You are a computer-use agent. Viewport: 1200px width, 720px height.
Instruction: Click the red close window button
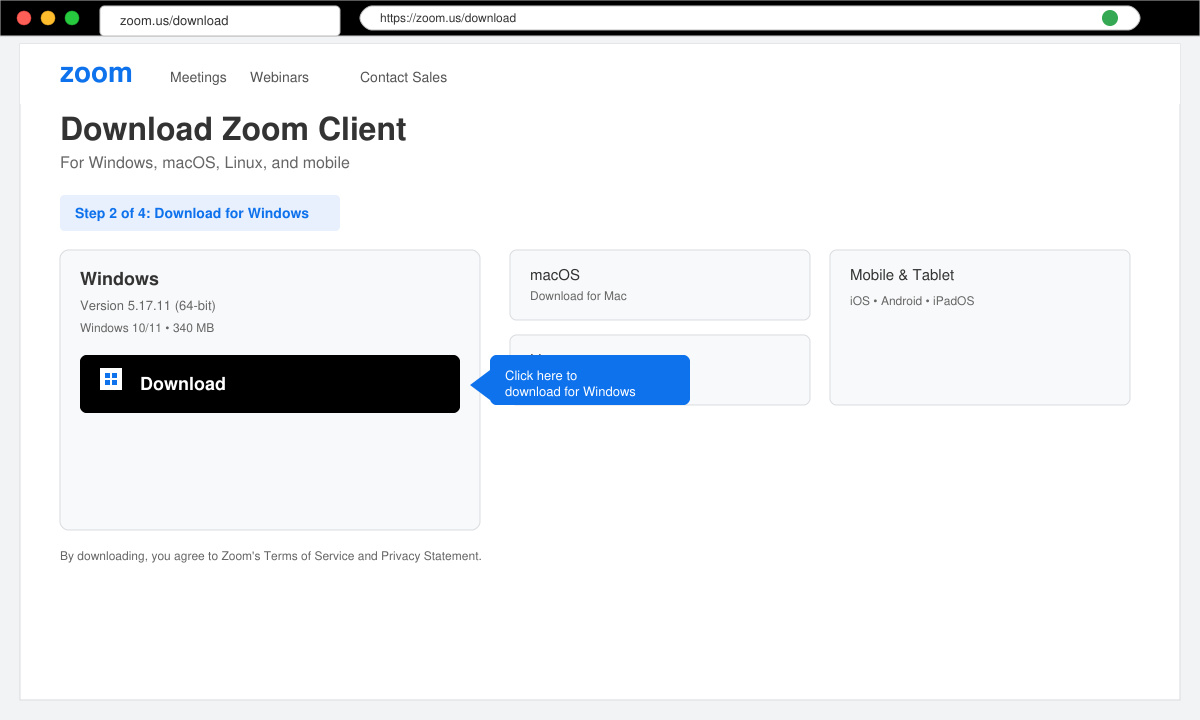pos(24,18)
